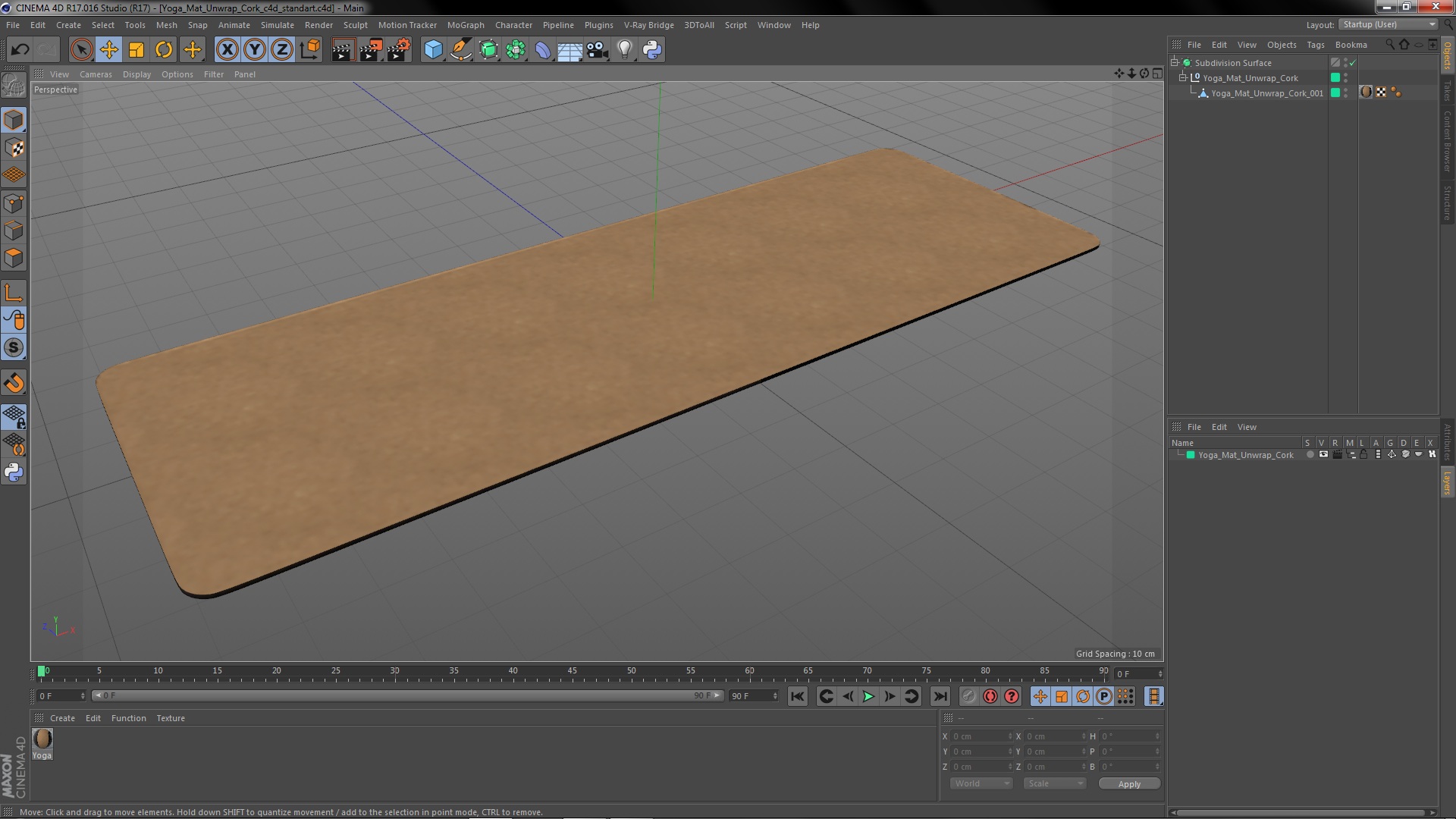The height and width of the screenshot is (819, 1456).
Task: Enable the Axis mode icon
Action: pyautogui.click(x=14, y=293)
